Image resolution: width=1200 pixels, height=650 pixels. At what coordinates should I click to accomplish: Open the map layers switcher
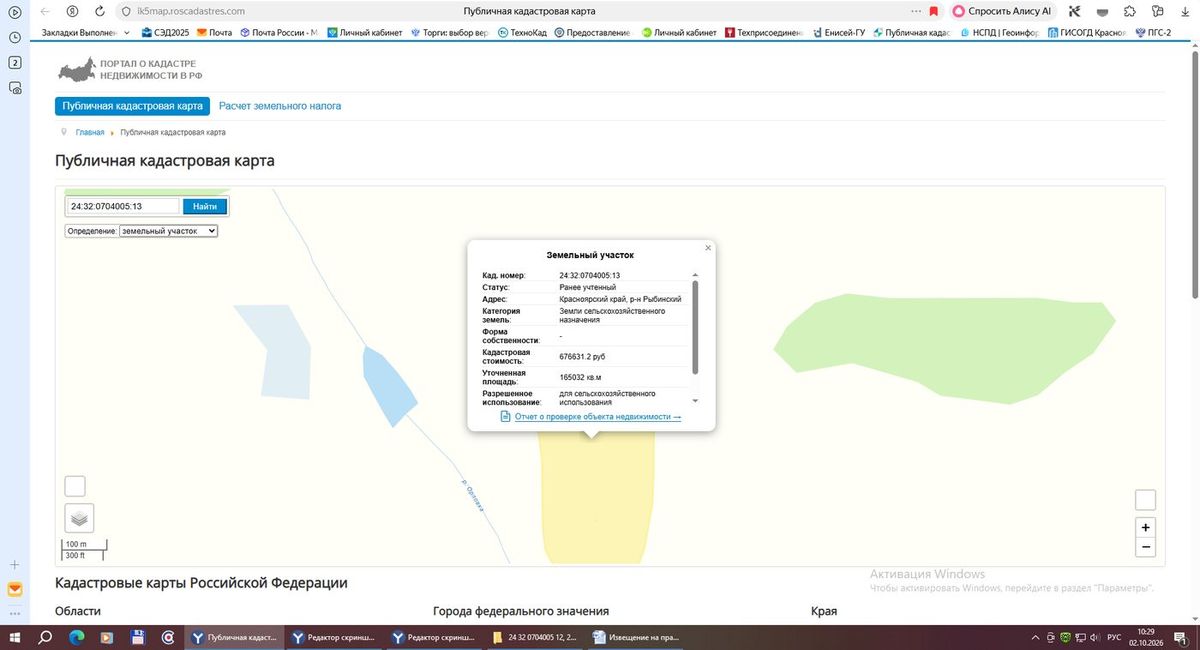pos(80,518)
